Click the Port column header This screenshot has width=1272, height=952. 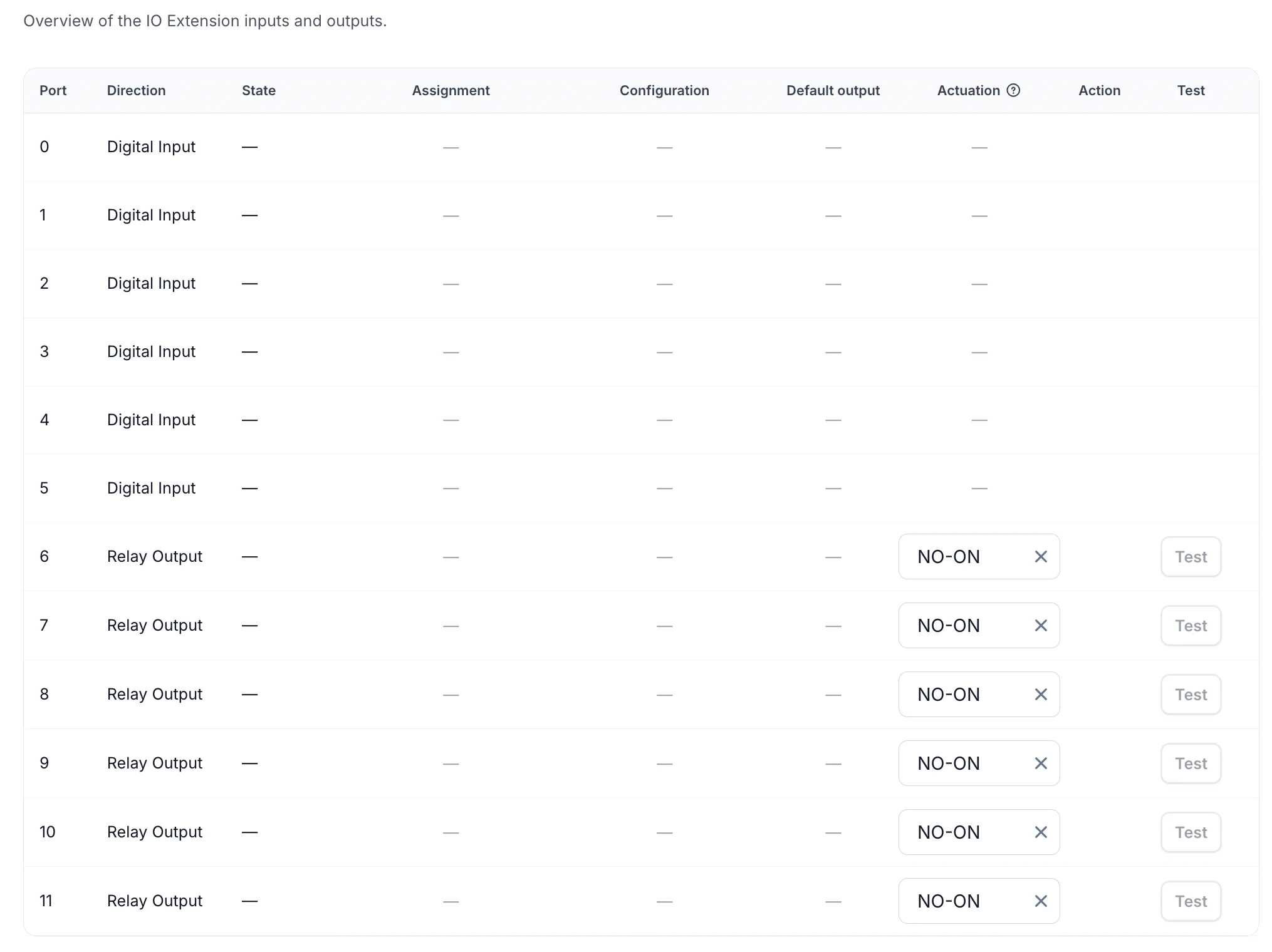pos(53,90)
